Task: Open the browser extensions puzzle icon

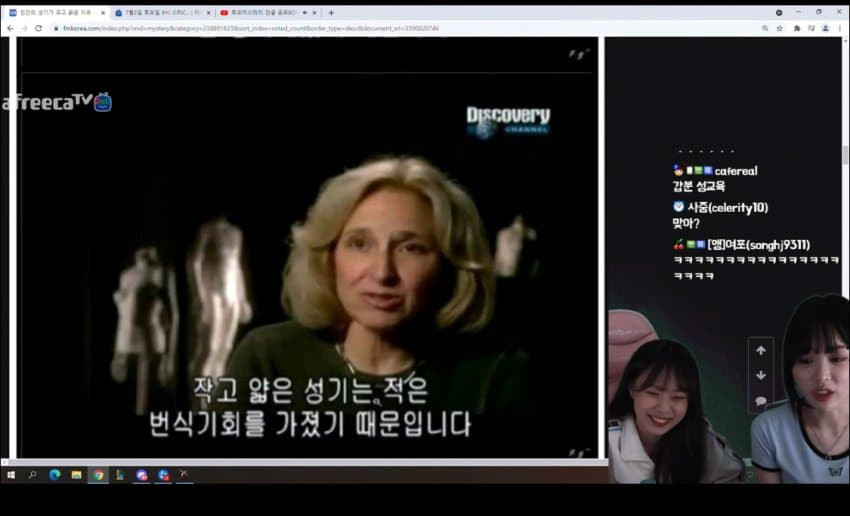Action: 797,28
